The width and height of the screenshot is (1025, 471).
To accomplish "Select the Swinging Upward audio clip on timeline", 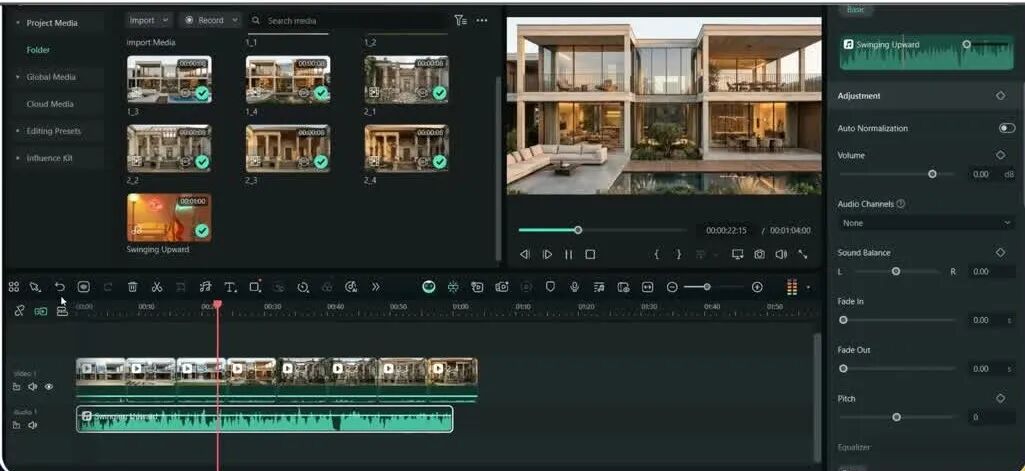I will click(x=265, y=419).
